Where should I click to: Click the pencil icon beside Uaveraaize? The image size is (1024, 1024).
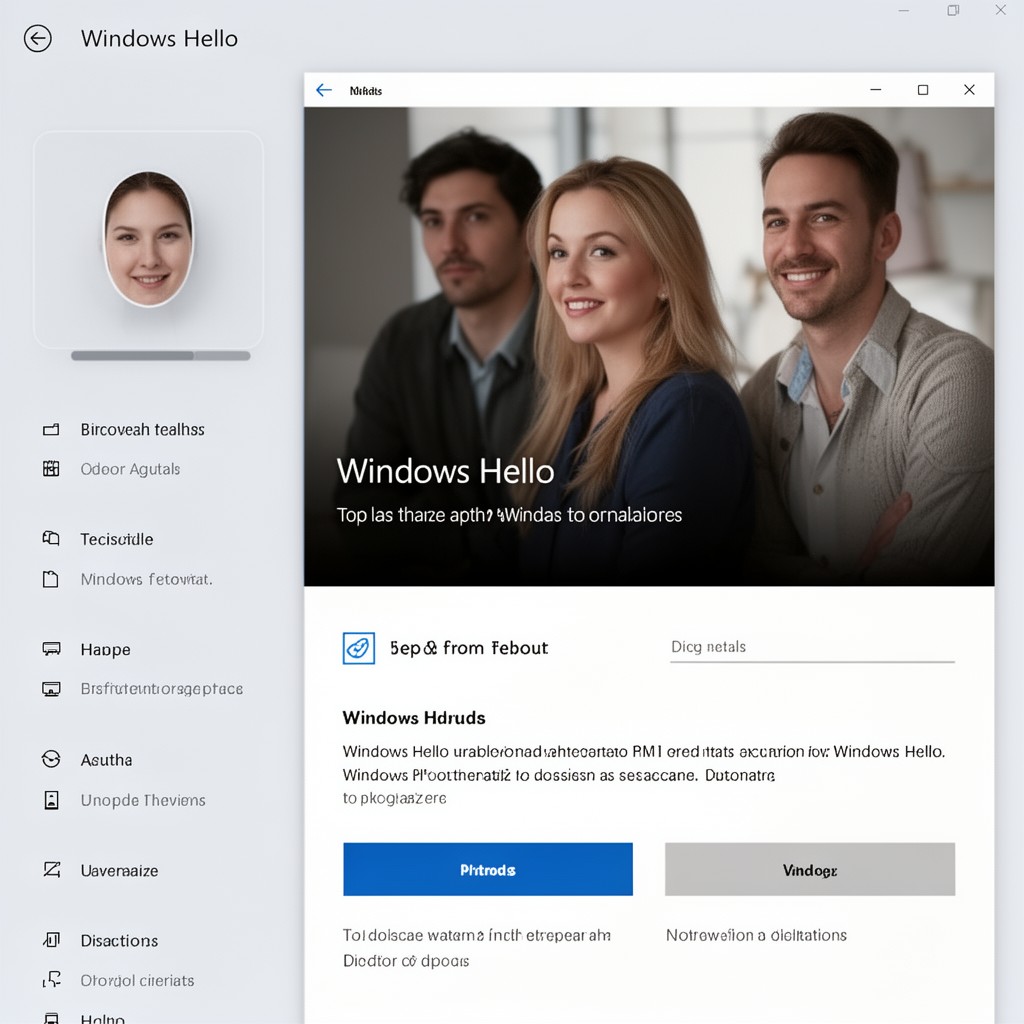pyautogui.click(x=52, y=869)
